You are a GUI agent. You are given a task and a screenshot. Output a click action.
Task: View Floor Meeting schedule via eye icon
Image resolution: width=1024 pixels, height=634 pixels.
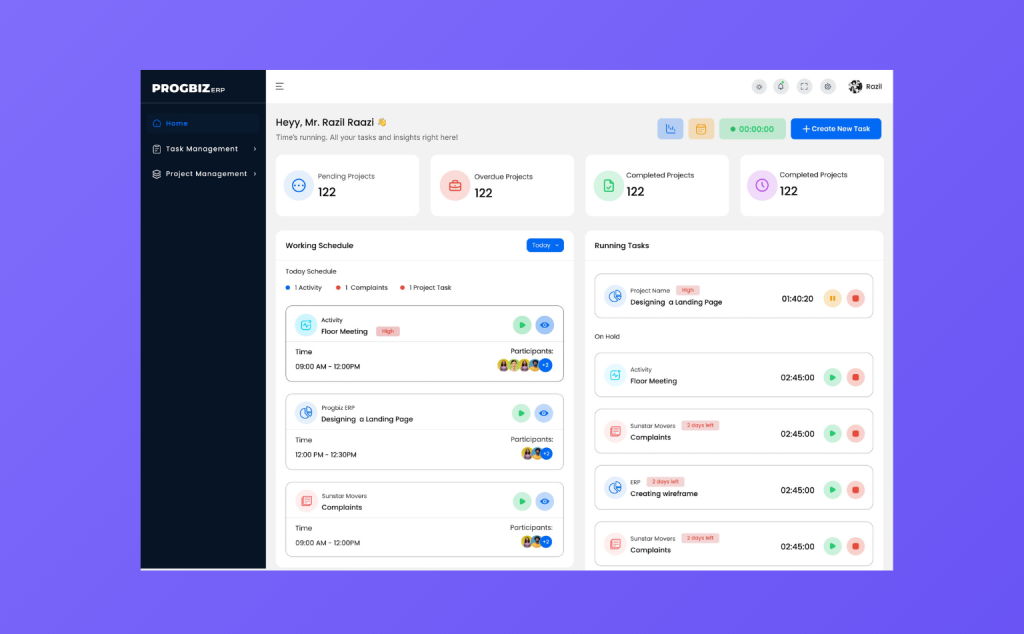pos(544,325)
